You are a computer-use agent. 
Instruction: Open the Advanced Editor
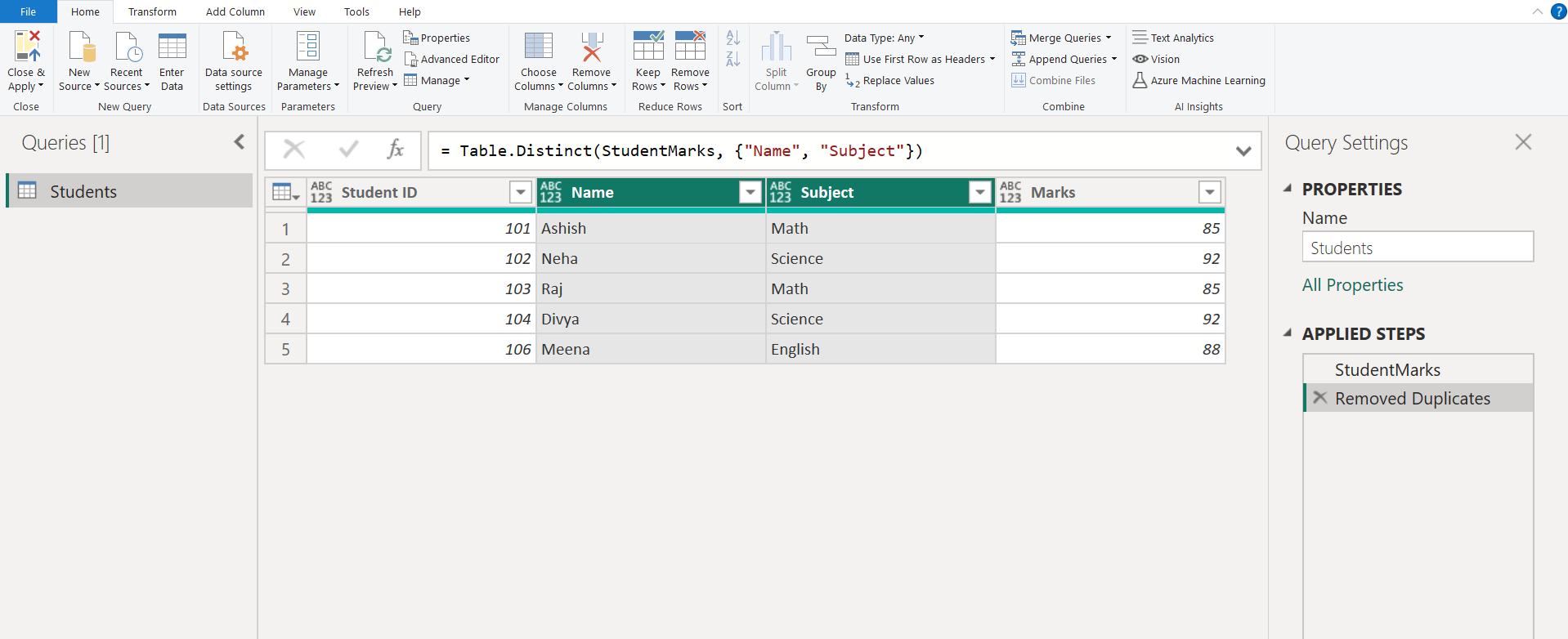451,59
